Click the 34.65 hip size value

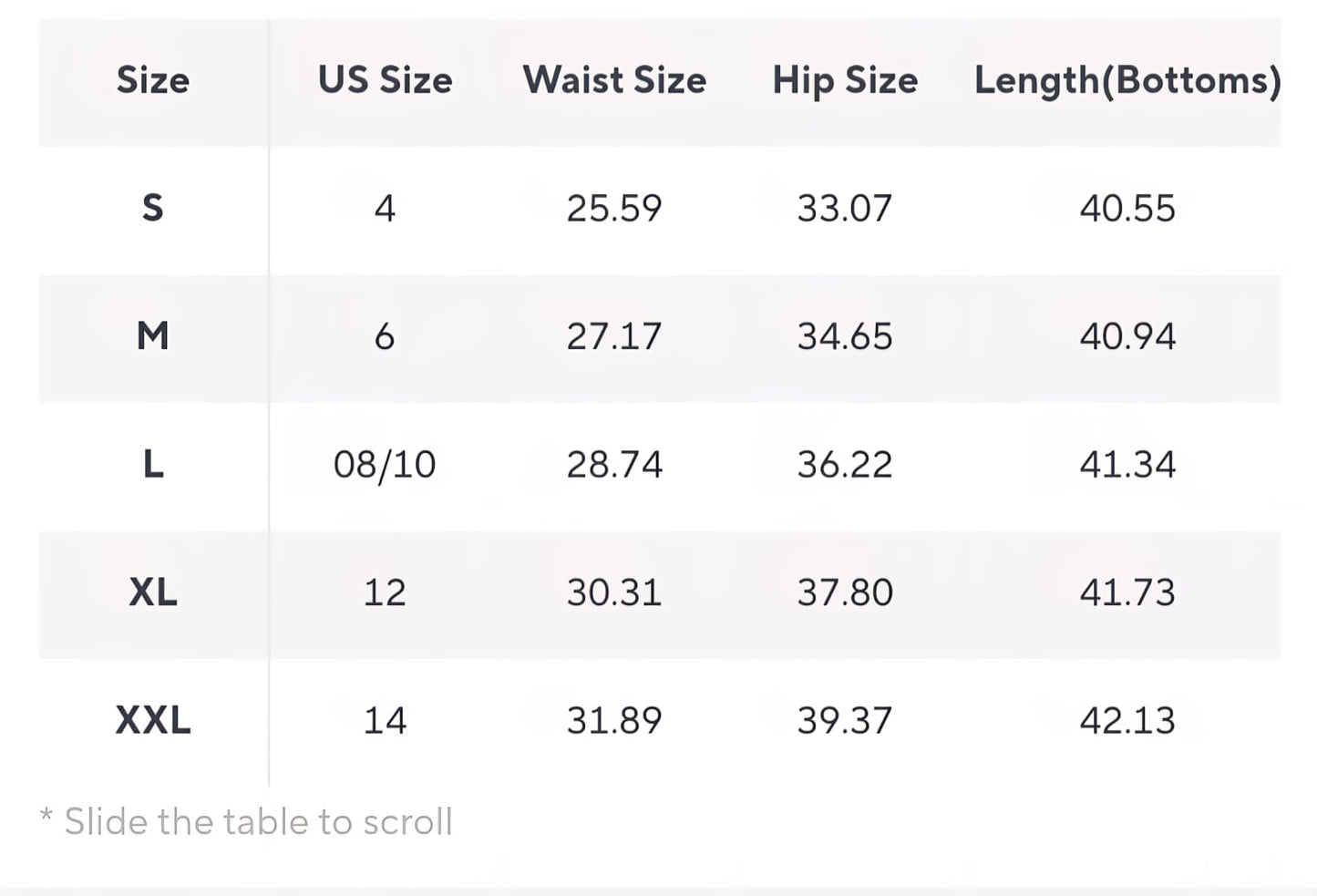point(845,336)
